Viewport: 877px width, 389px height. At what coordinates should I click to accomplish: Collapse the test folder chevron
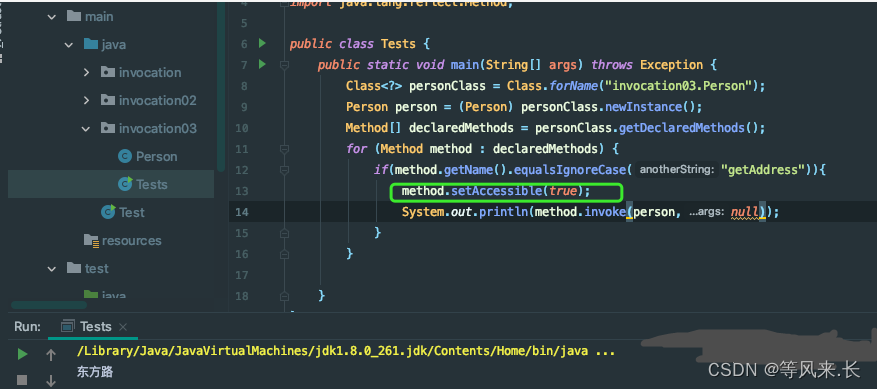(x=52, y=269)
